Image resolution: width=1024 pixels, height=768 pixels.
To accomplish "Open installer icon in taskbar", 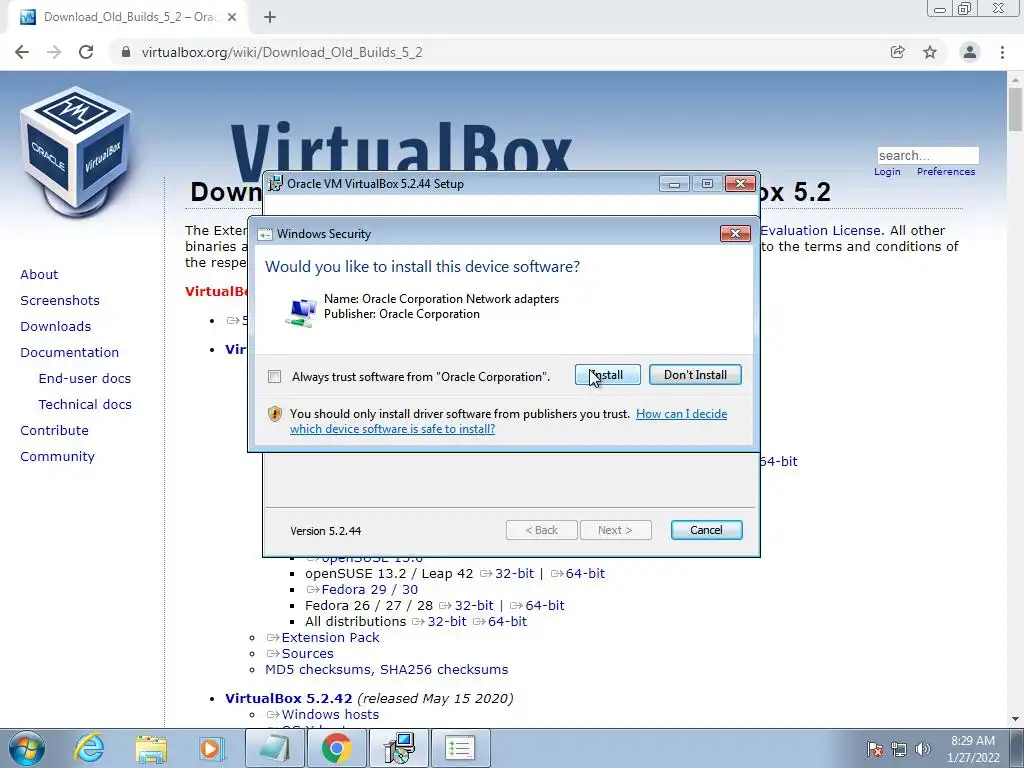I will pos(399,748).
